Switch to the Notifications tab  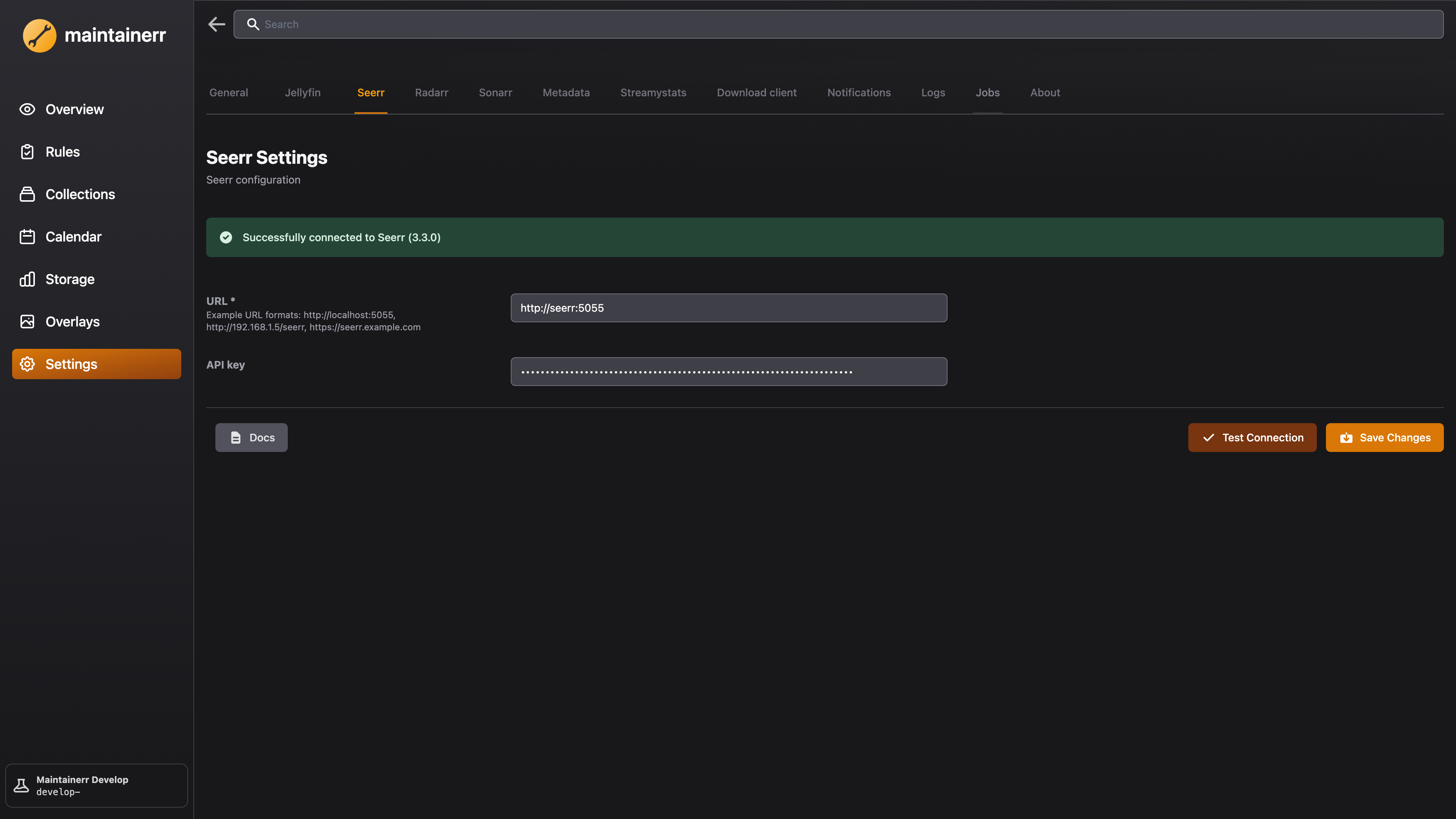(858, 93)
